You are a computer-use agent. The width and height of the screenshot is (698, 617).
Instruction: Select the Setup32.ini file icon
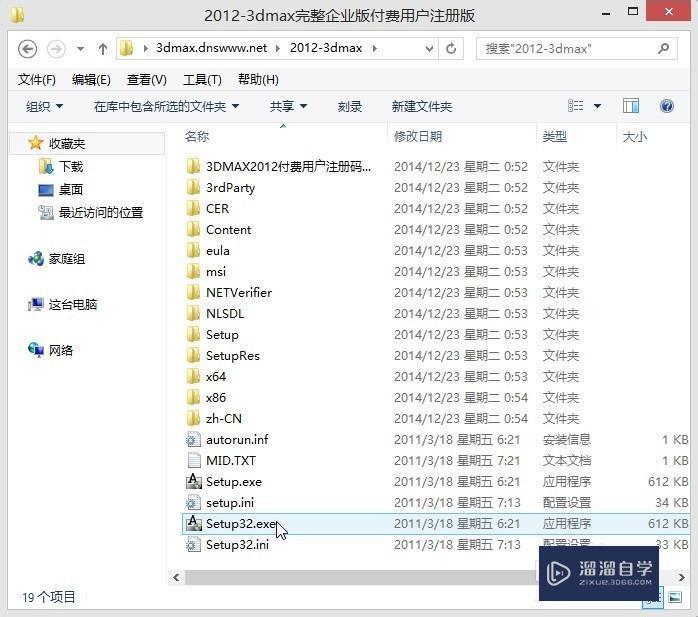click(193, 544)
